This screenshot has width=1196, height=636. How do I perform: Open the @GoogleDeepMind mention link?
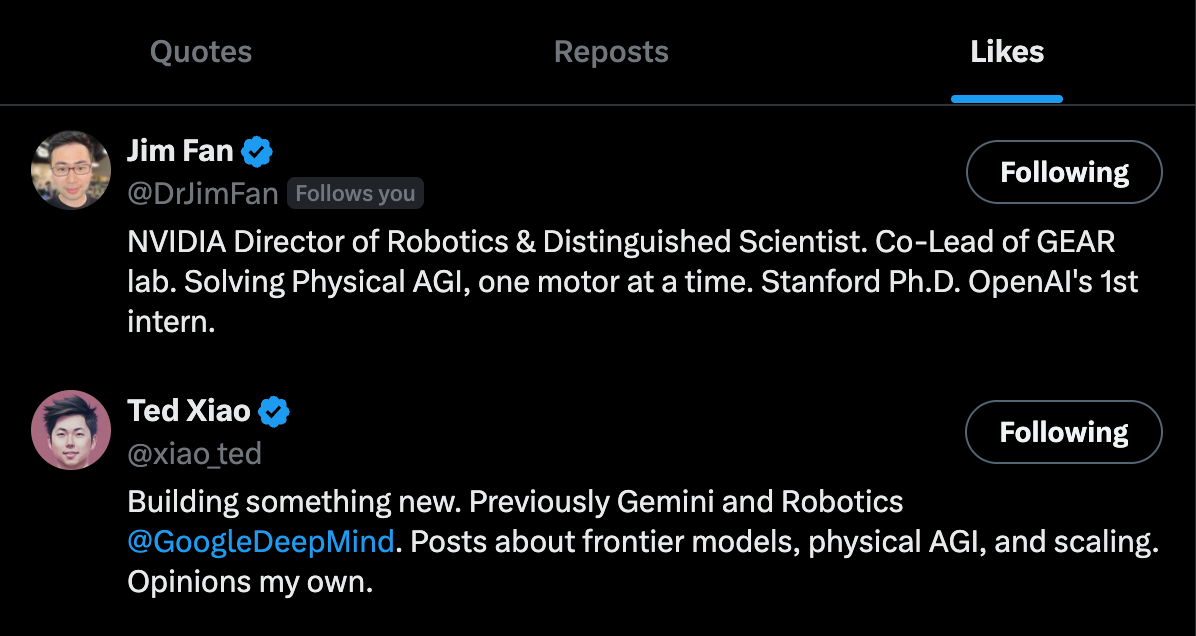(261, 542)
